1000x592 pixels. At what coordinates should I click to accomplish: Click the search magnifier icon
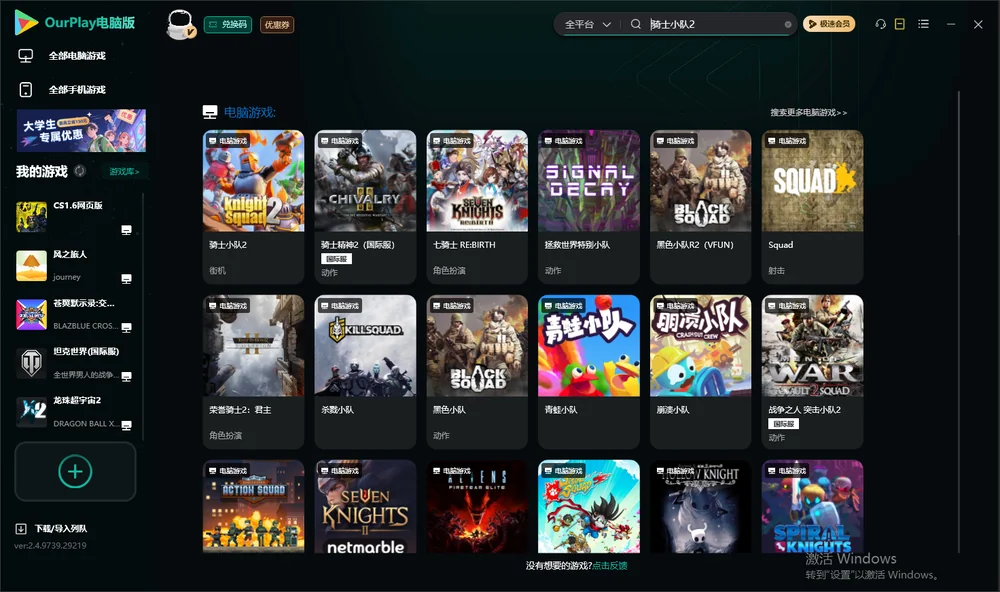636,24
